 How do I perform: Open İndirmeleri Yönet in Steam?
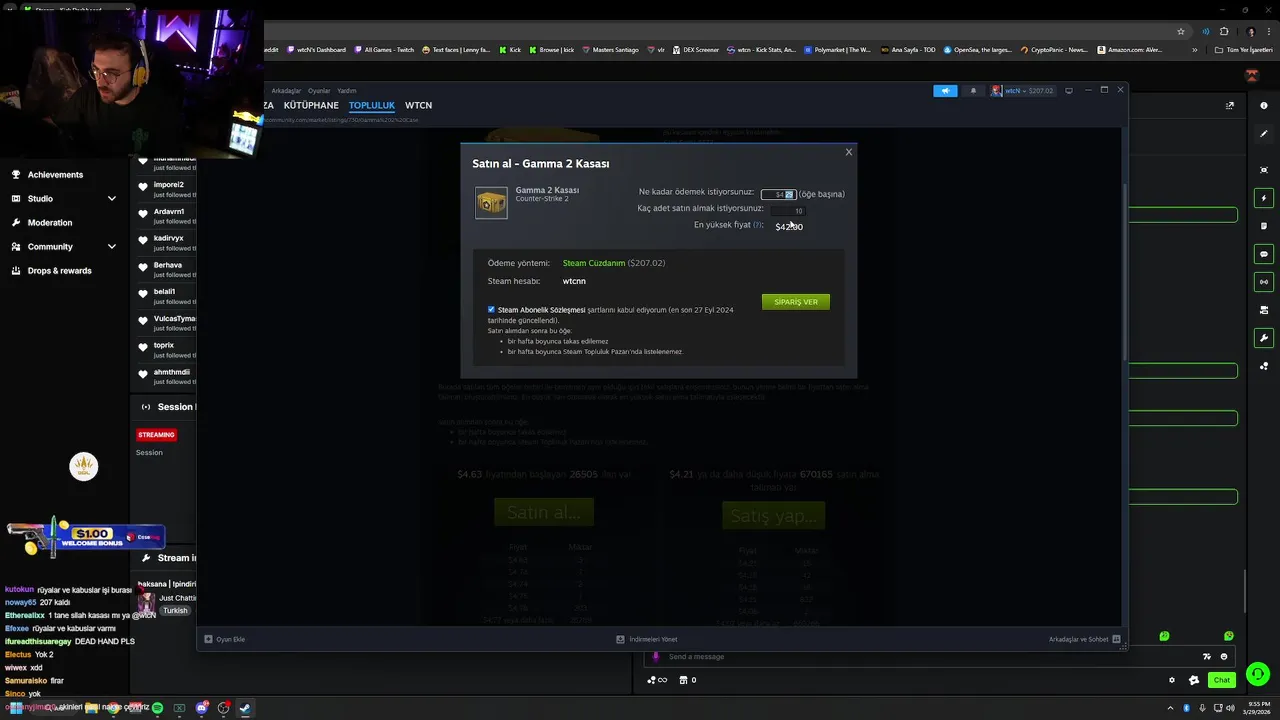[647, 639]
